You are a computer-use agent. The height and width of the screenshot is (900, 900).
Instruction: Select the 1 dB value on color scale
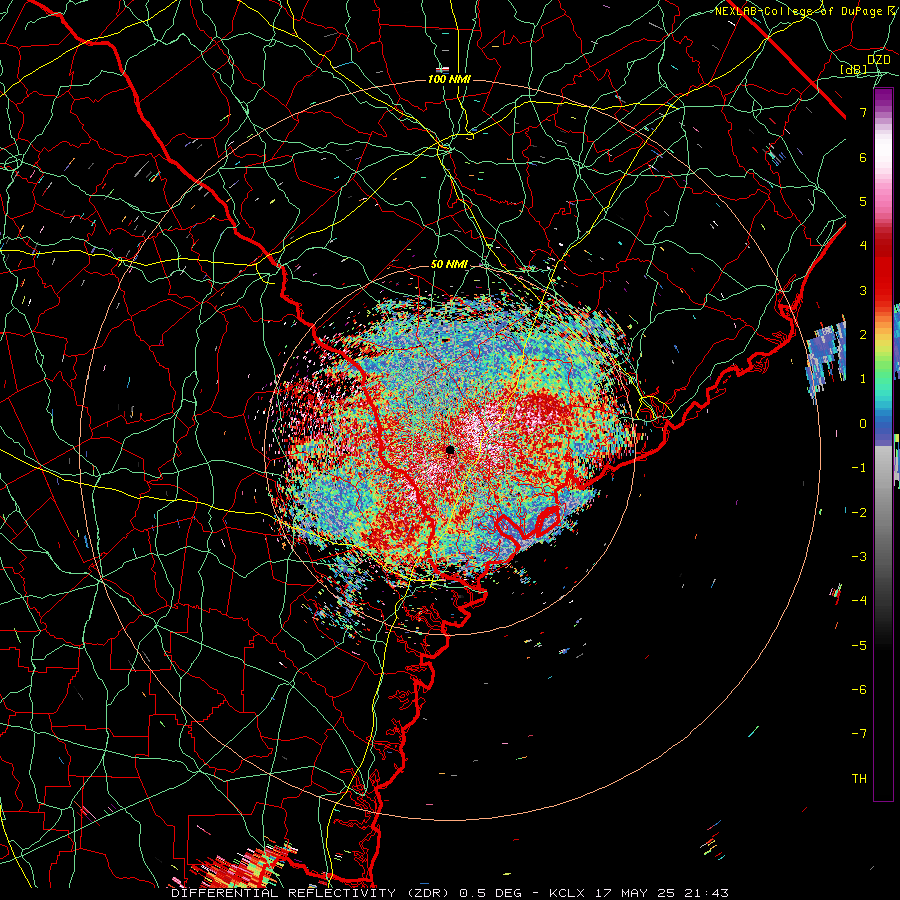[863, 379]
